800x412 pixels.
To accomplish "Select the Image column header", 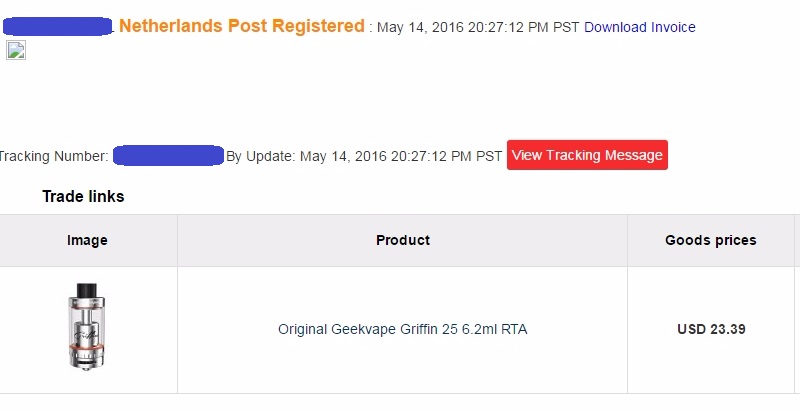I will pos(87,240).
